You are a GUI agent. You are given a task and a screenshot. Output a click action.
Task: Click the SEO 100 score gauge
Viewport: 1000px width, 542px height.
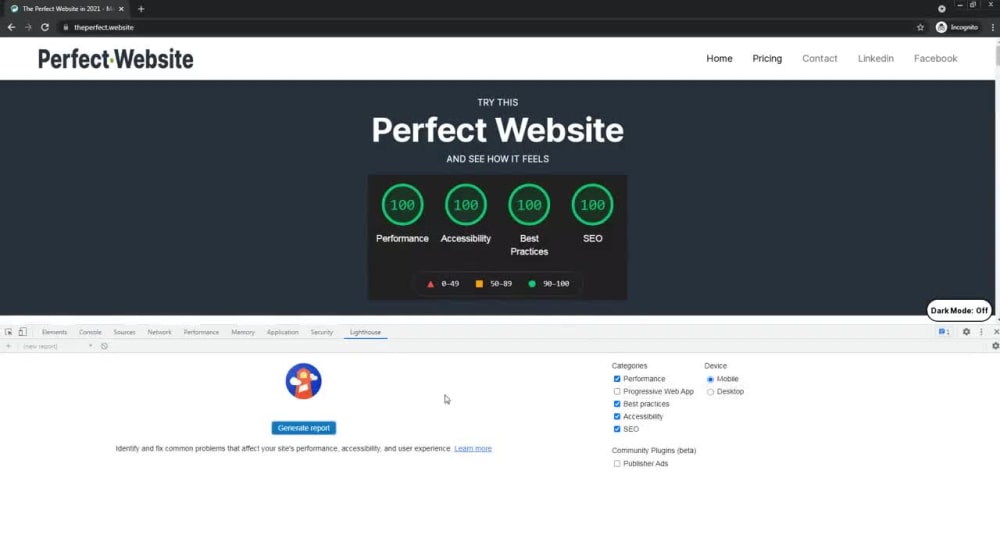592,205
